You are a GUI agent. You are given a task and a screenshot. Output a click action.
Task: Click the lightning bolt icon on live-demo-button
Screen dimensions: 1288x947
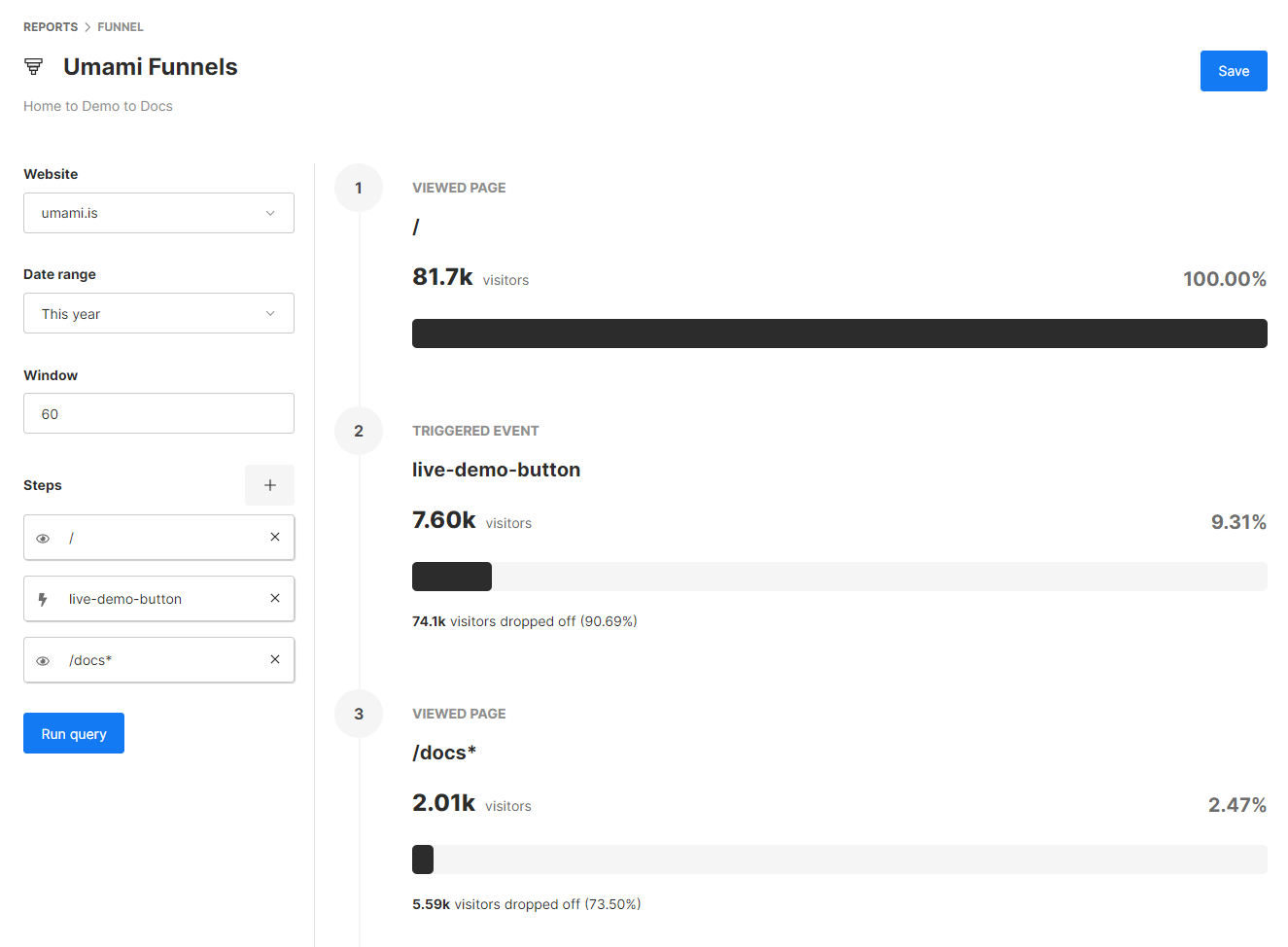pyautogui.click(x=43, y=599)
